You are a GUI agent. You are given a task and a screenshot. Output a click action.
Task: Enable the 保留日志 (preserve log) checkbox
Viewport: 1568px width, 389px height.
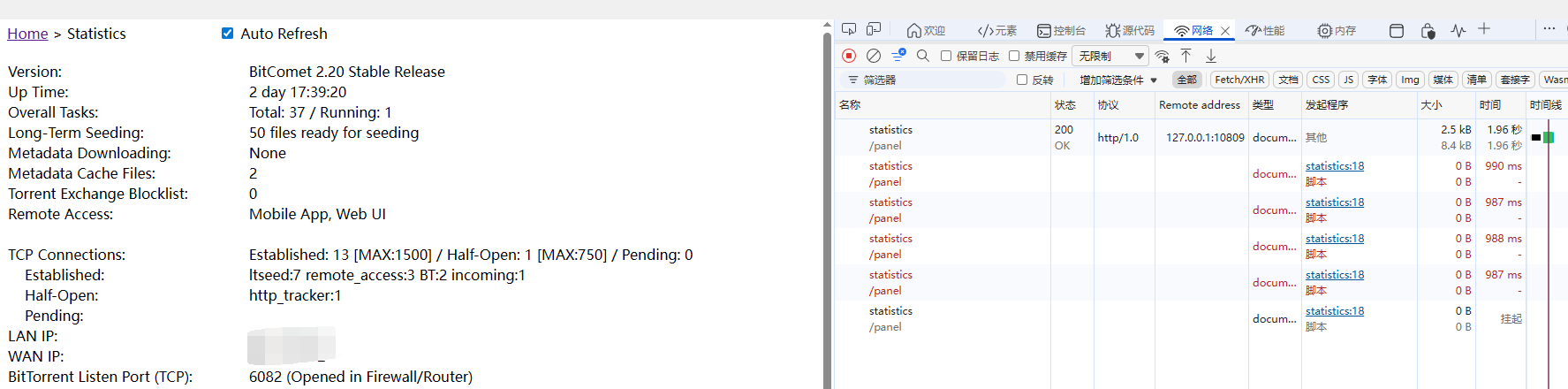click(946, 56)
